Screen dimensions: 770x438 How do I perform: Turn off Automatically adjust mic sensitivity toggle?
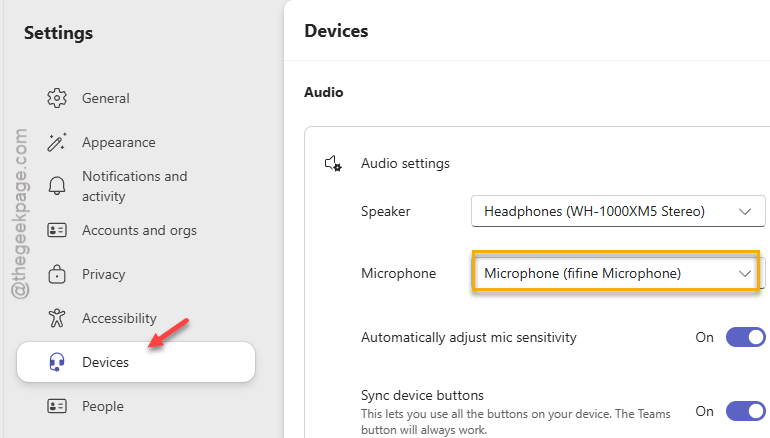click(x=745, y=337)
